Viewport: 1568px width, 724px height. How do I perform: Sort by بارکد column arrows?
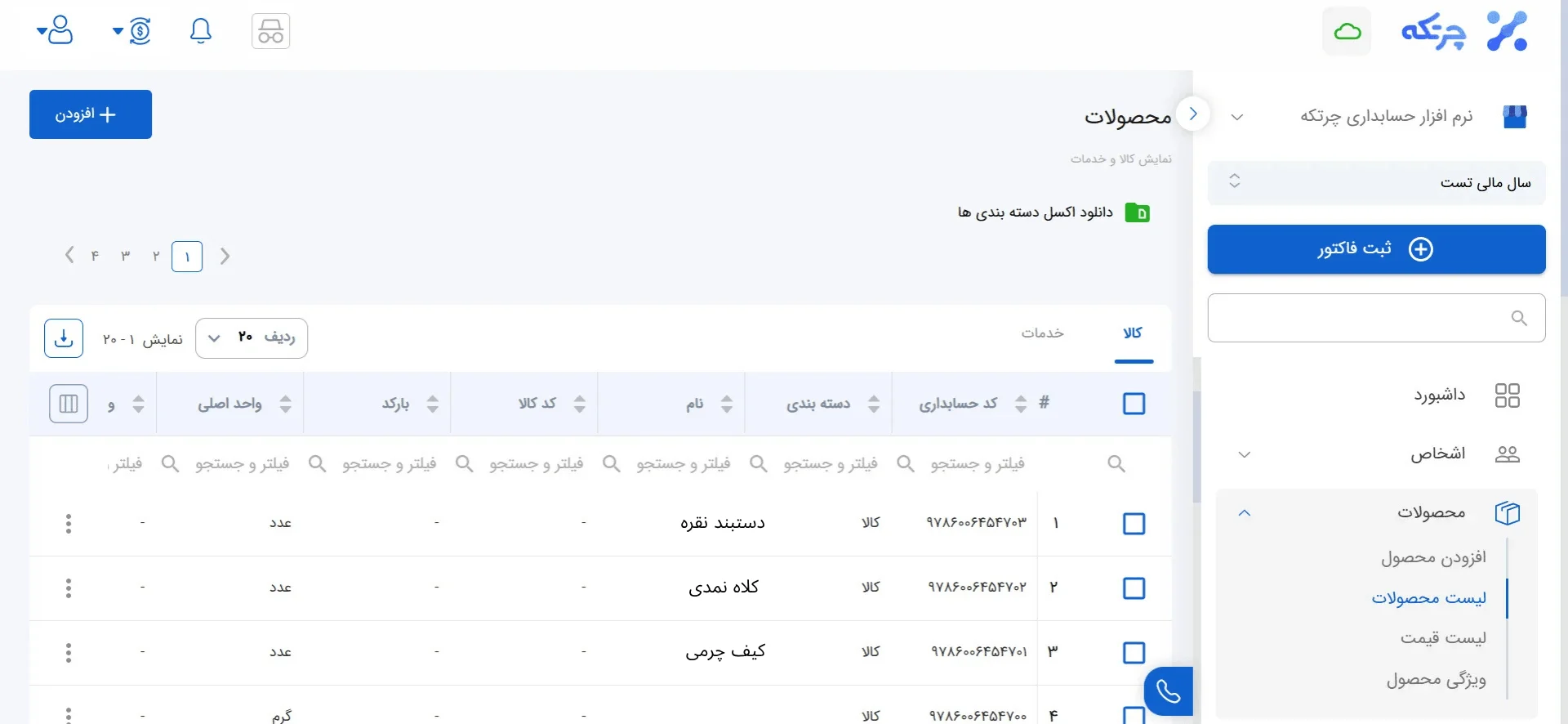click(x=433, y=404)
